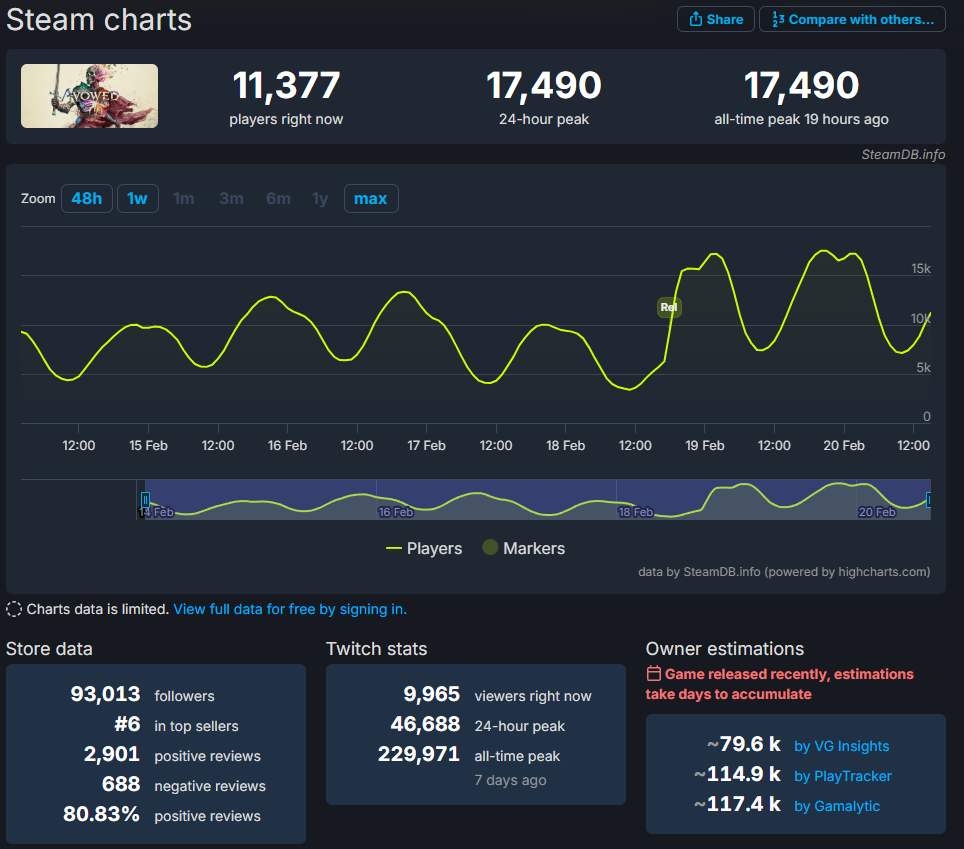Click the 80.83% positive reviews value
Screen dimensions: 964x849
tap(101, 814)
